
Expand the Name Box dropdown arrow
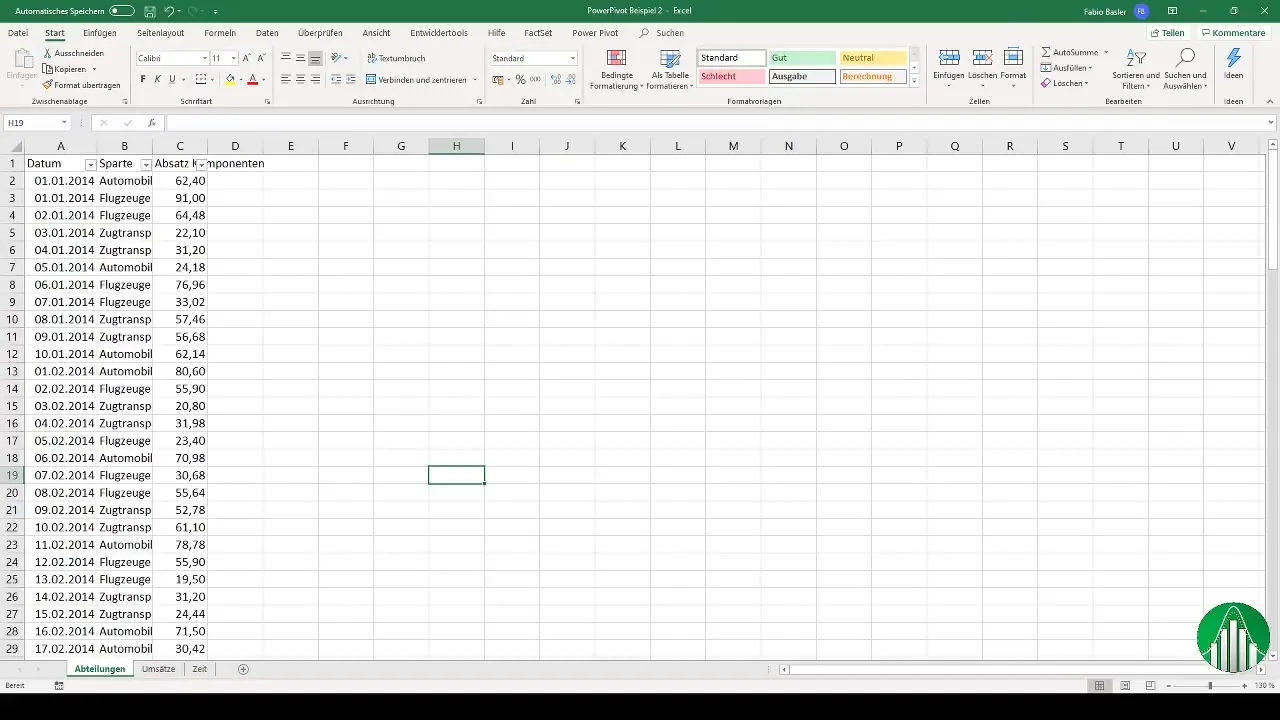click(64, 122)
